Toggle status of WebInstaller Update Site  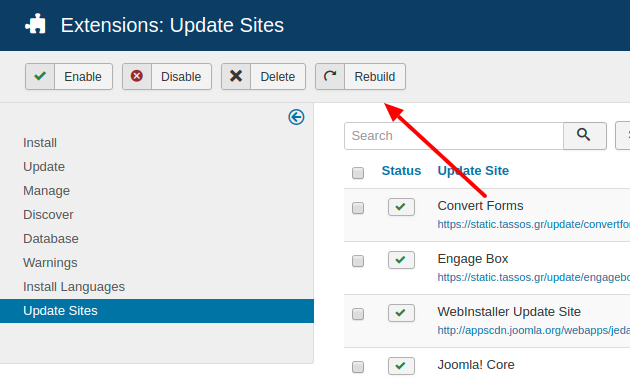pos(401,313)
